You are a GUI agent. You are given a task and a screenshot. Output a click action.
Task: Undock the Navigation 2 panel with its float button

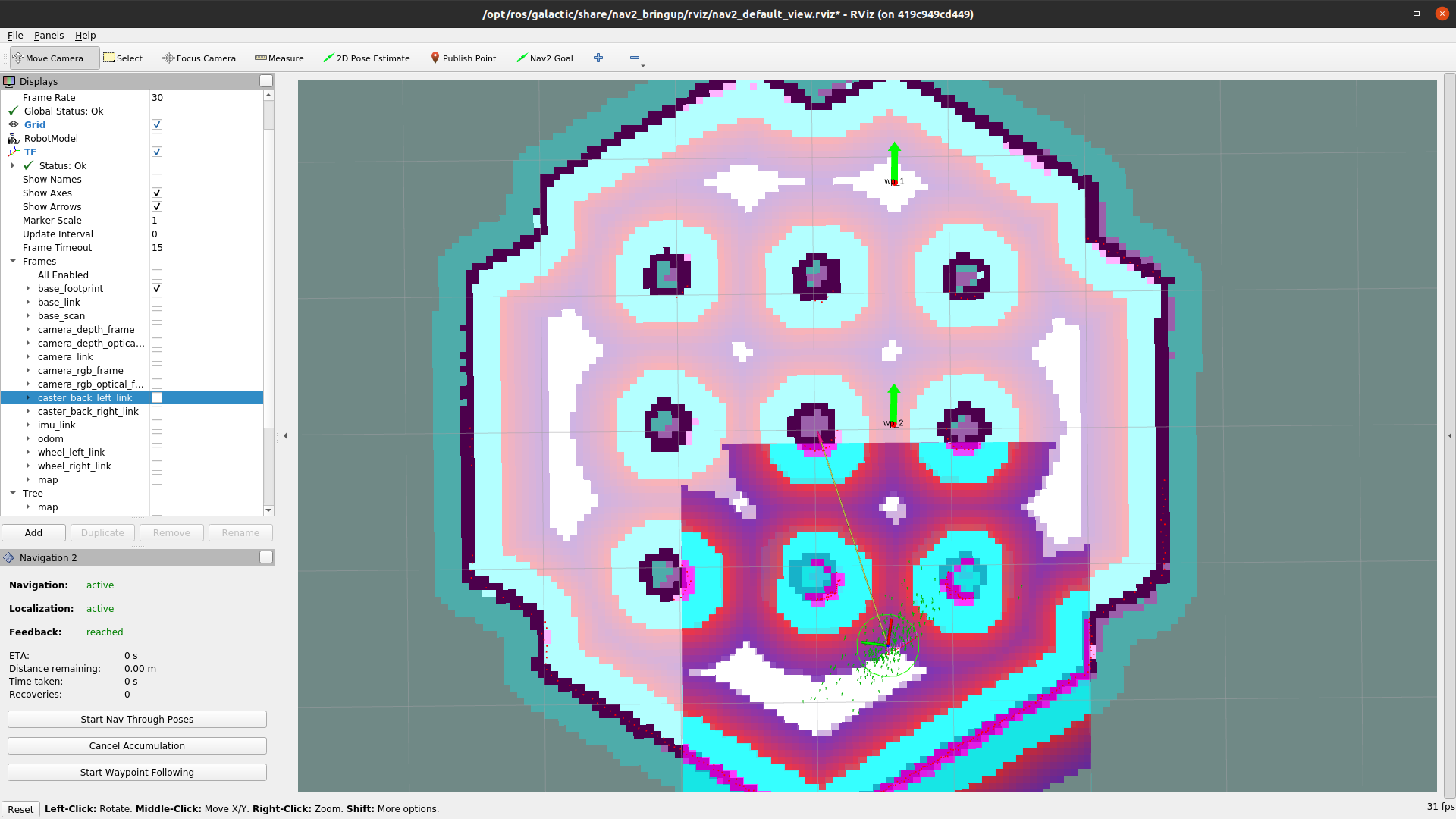(x=266, y=557)
